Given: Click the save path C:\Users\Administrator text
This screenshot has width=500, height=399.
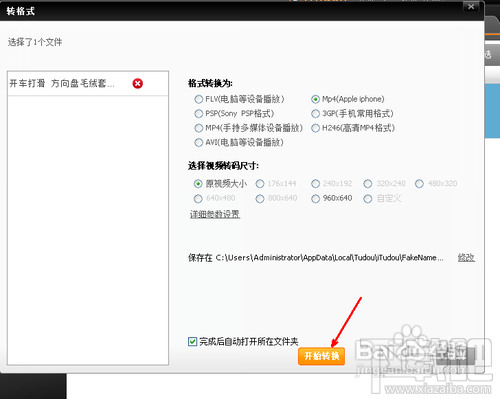Looking at the screenshot, I should (x=329, y=258).
